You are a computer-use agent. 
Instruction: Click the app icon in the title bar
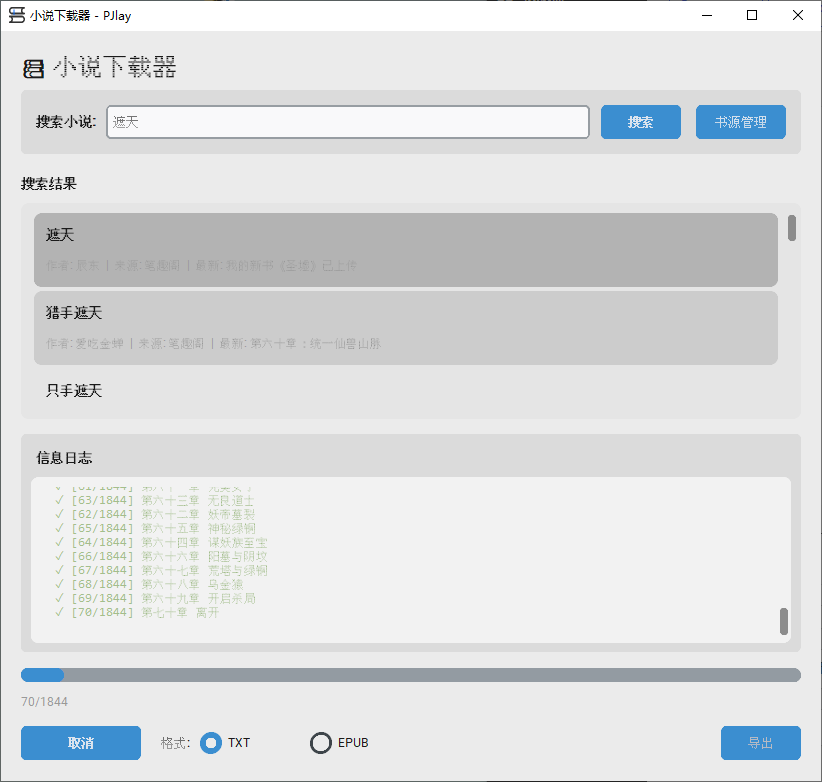(x=17, y=15)
